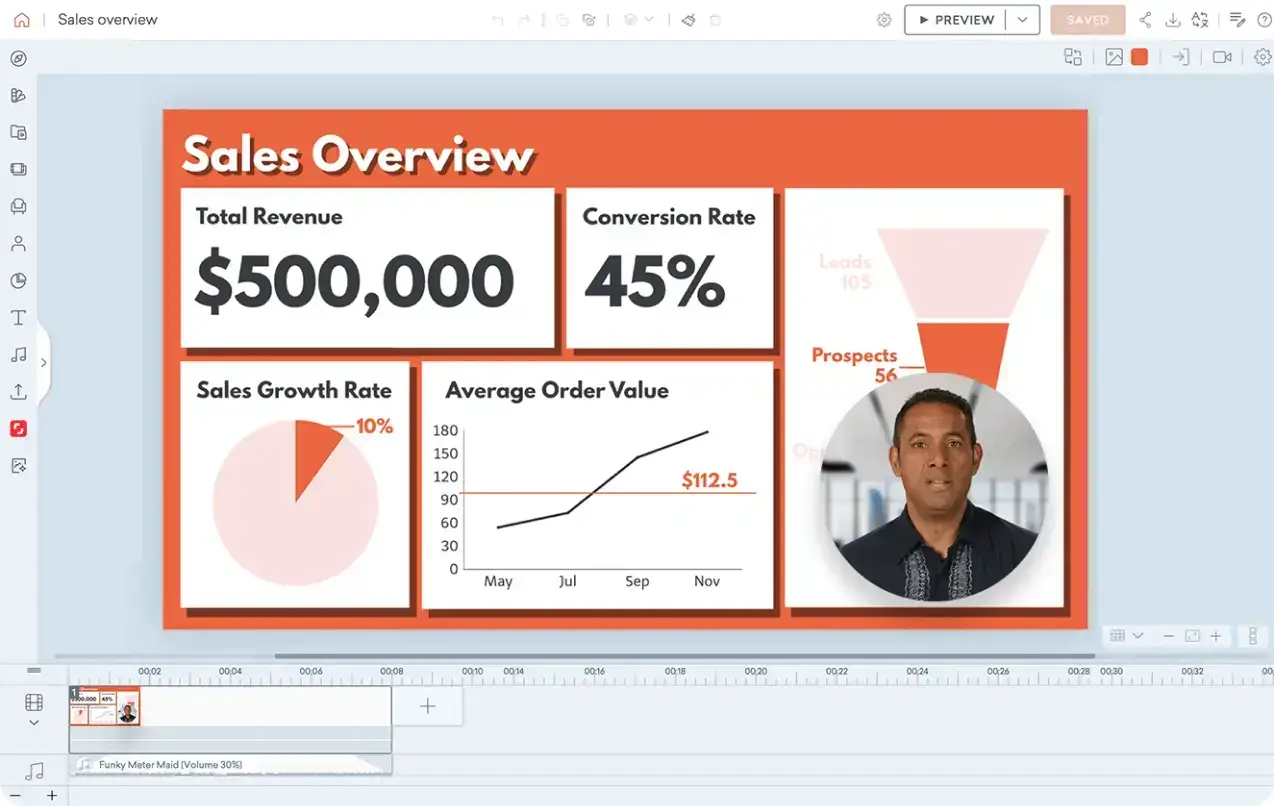This screenshot has width=1274, height=806.
Task: Click the project name Sales overview
Action: tap(108, 20)
